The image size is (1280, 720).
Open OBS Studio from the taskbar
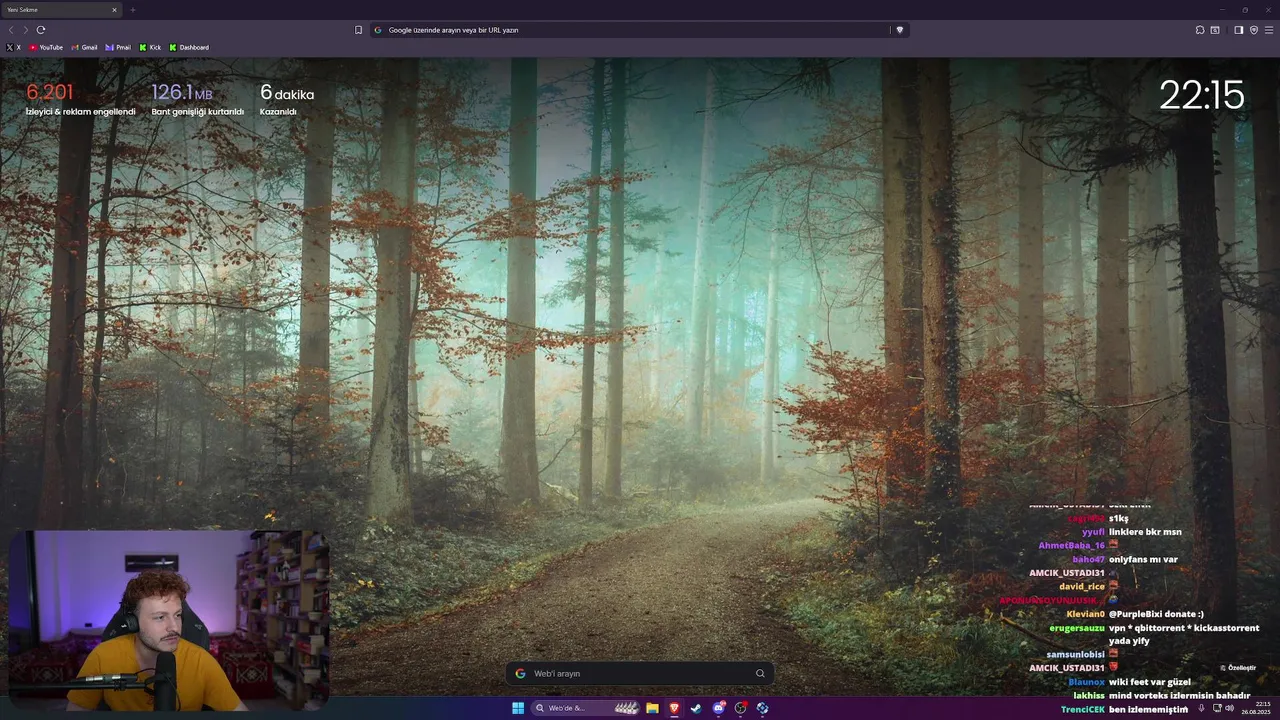[x=741, y=708]
